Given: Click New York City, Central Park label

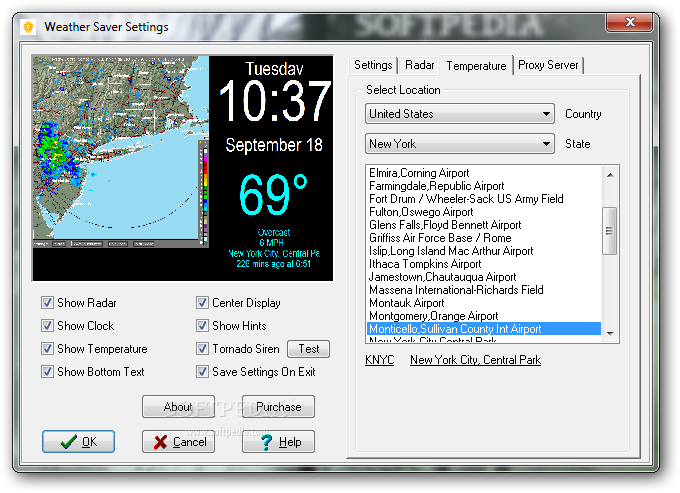Looking at the screenshot, I should point(475,360).
